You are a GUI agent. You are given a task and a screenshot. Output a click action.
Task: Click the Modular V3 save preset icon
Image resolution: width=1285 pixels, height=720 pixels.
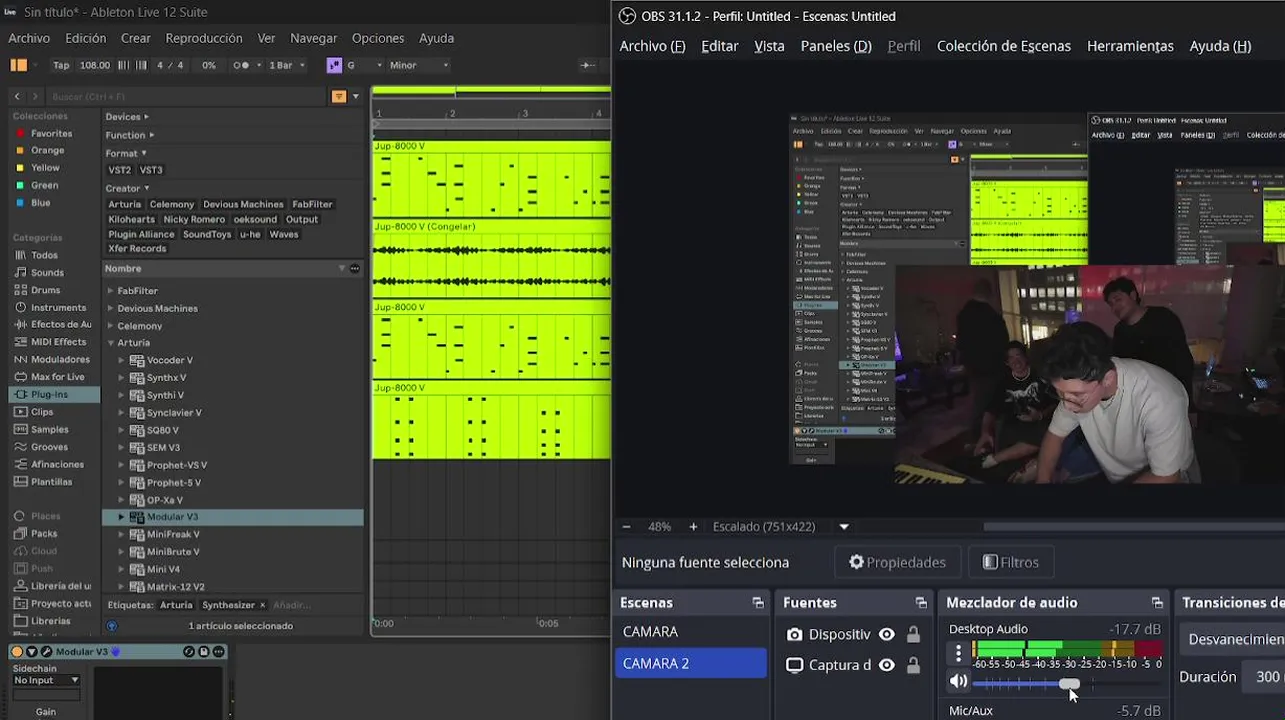coord(204,651)
